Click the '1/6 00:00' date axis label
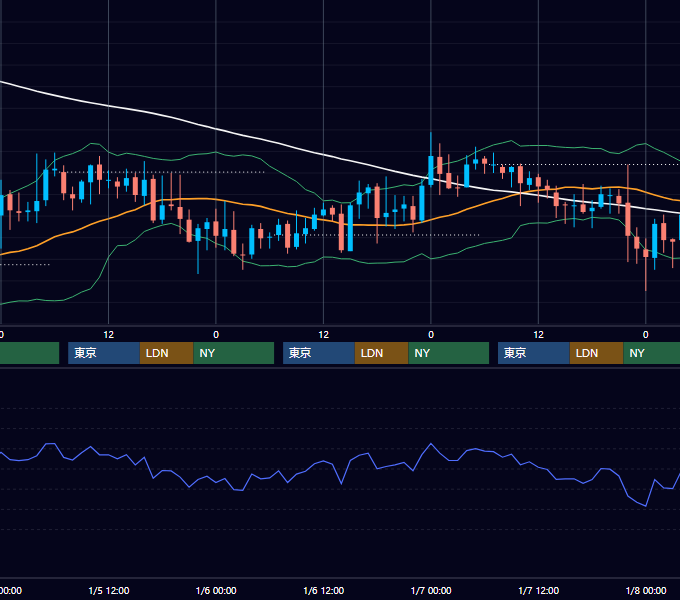680x600 pixels. tap(216, 590)
